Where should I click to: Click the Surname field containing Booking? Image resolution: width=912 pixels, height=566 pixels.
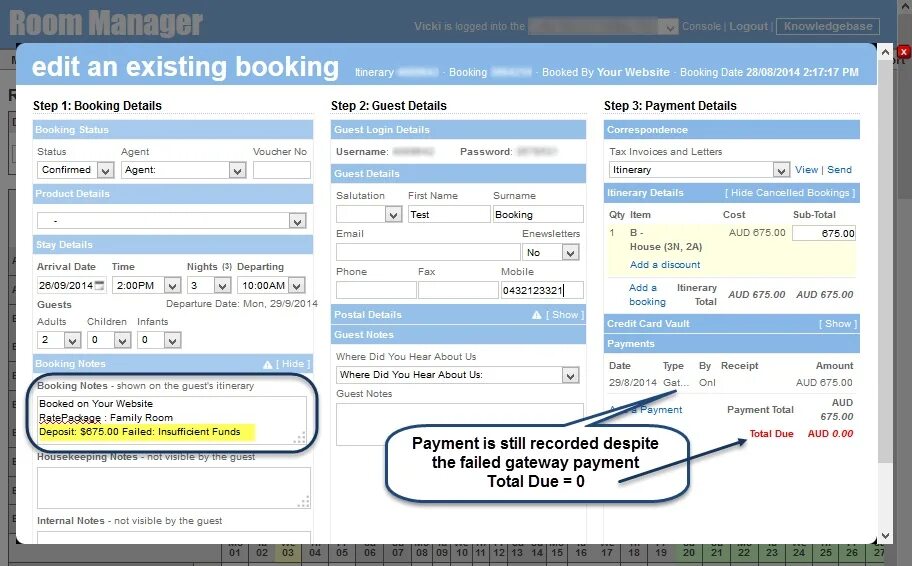pyautogui.click(x=538, y=215)
